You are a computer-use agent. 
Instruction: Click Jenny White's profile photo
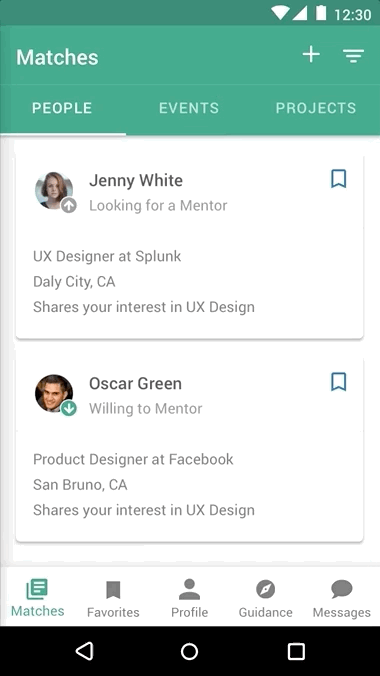click(x=54, y=191)
